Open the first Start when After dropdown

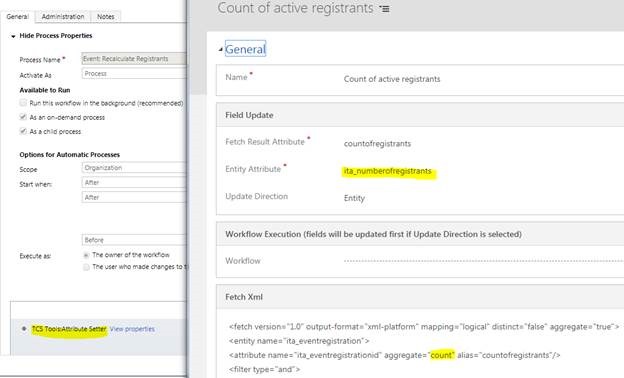(x=134, y=183)
